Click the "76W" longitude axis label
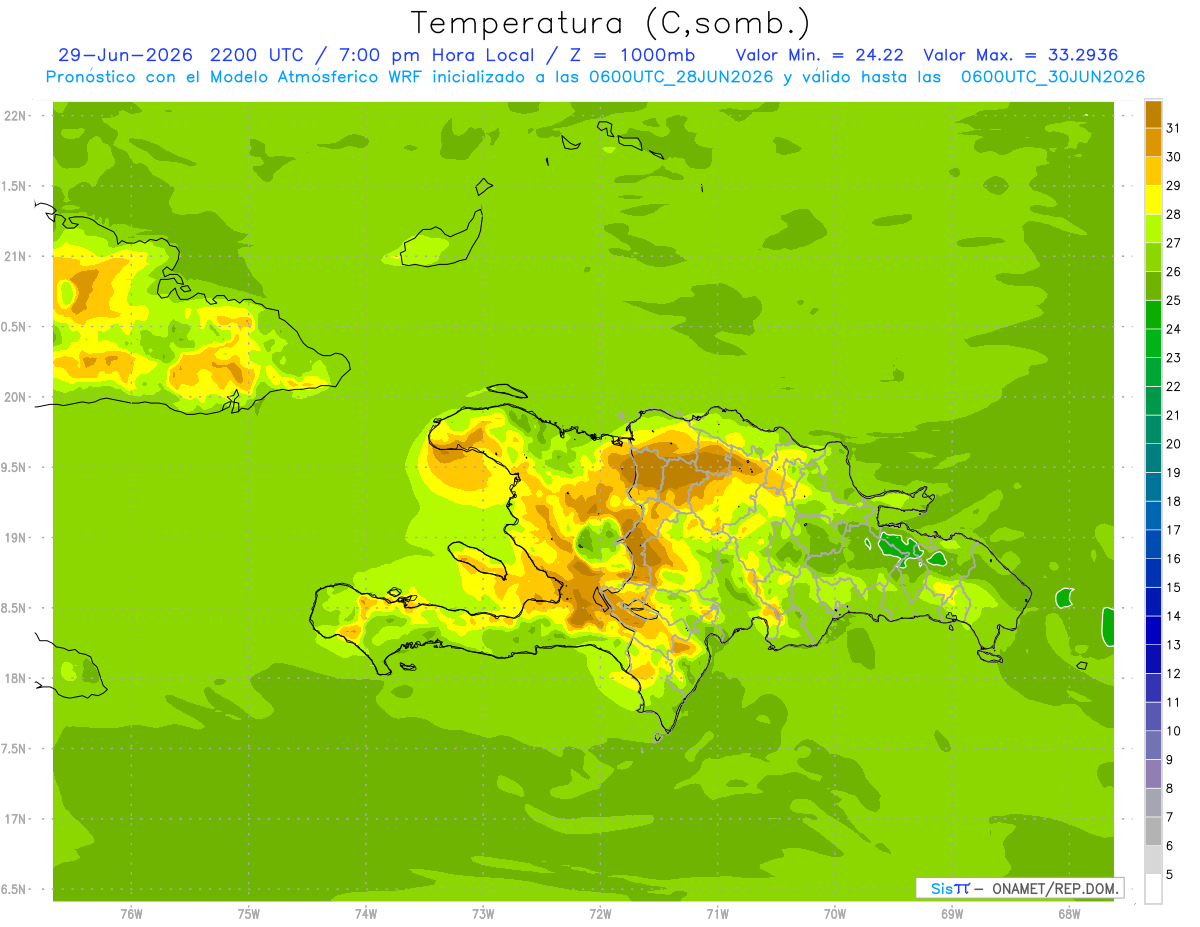Viewport: 1200px width, 927px height. pos(131,913)
